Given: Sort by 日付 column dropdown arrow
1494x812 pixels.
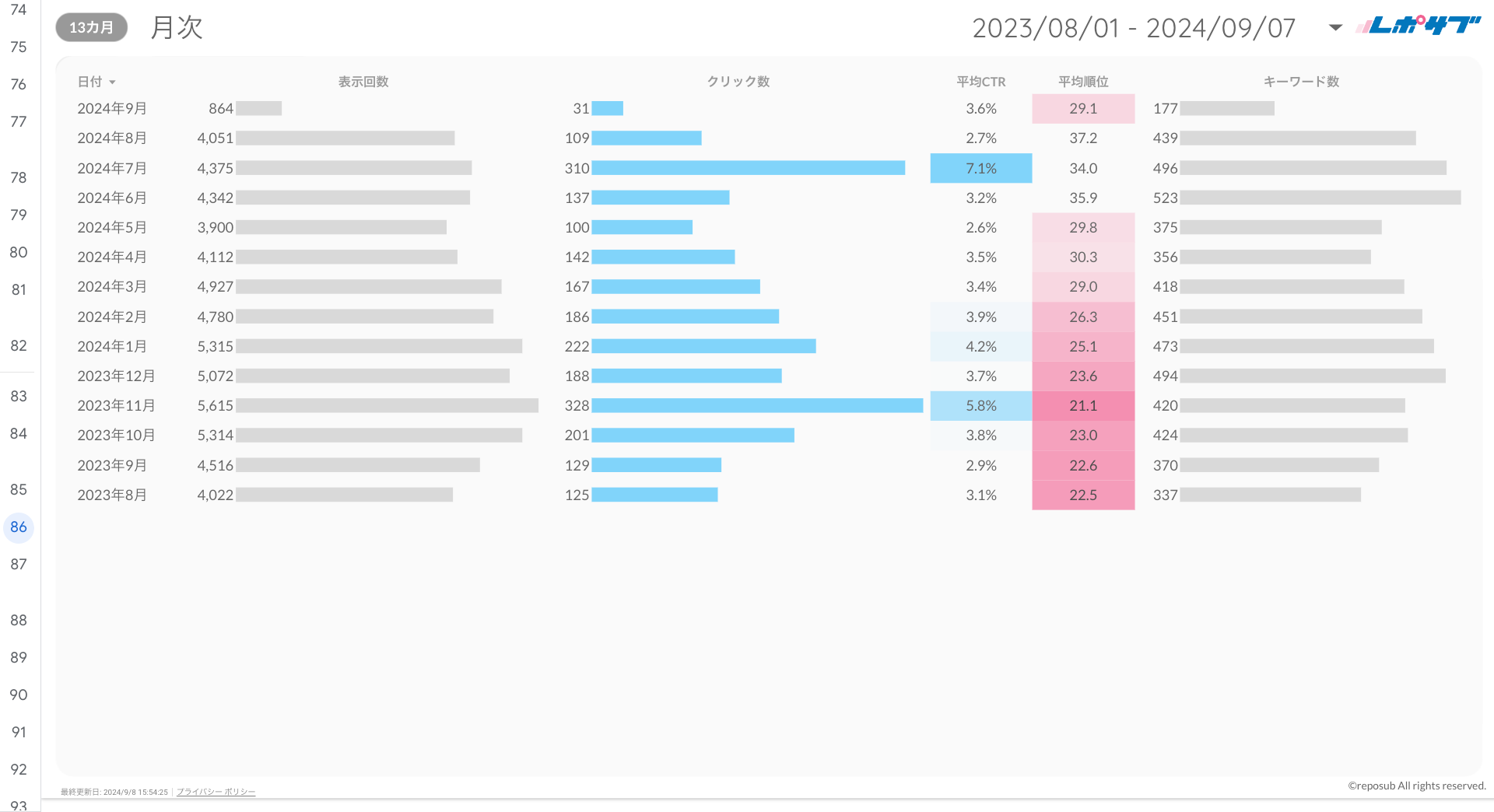Looking at the screenshot, I should point(113,82).
